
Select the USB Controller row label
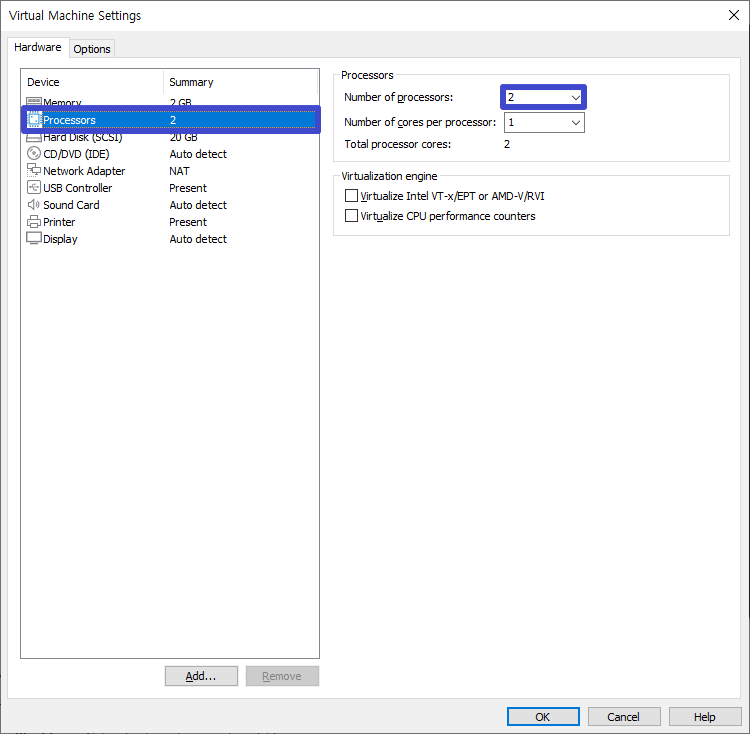77,188
